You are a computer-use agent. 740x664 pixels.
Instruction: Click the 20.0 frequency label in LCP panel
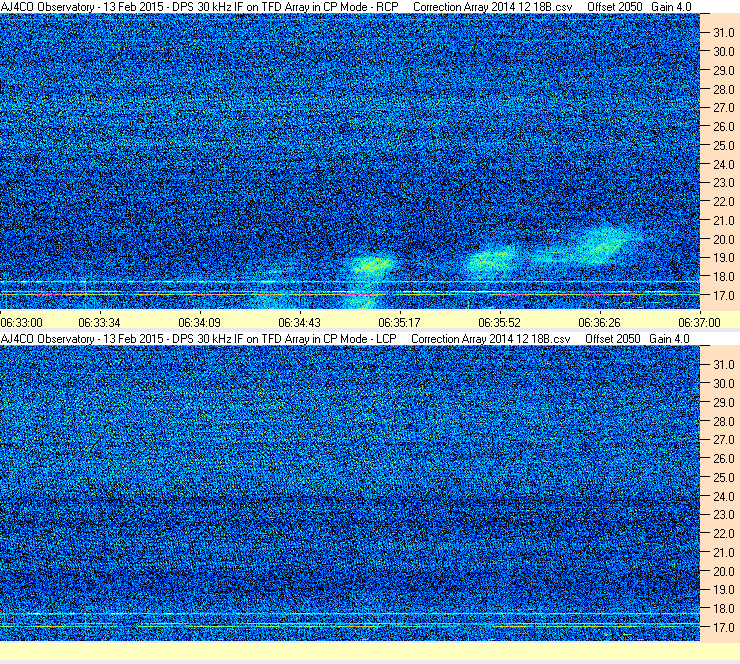(x=723, y=572)
